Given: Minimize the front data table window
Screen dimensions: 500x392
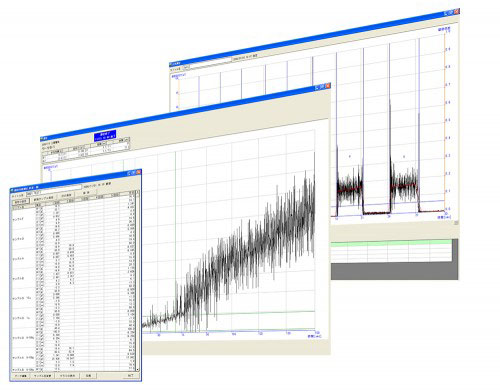Looking at the screenshot, I should click(x=129, y=173).
